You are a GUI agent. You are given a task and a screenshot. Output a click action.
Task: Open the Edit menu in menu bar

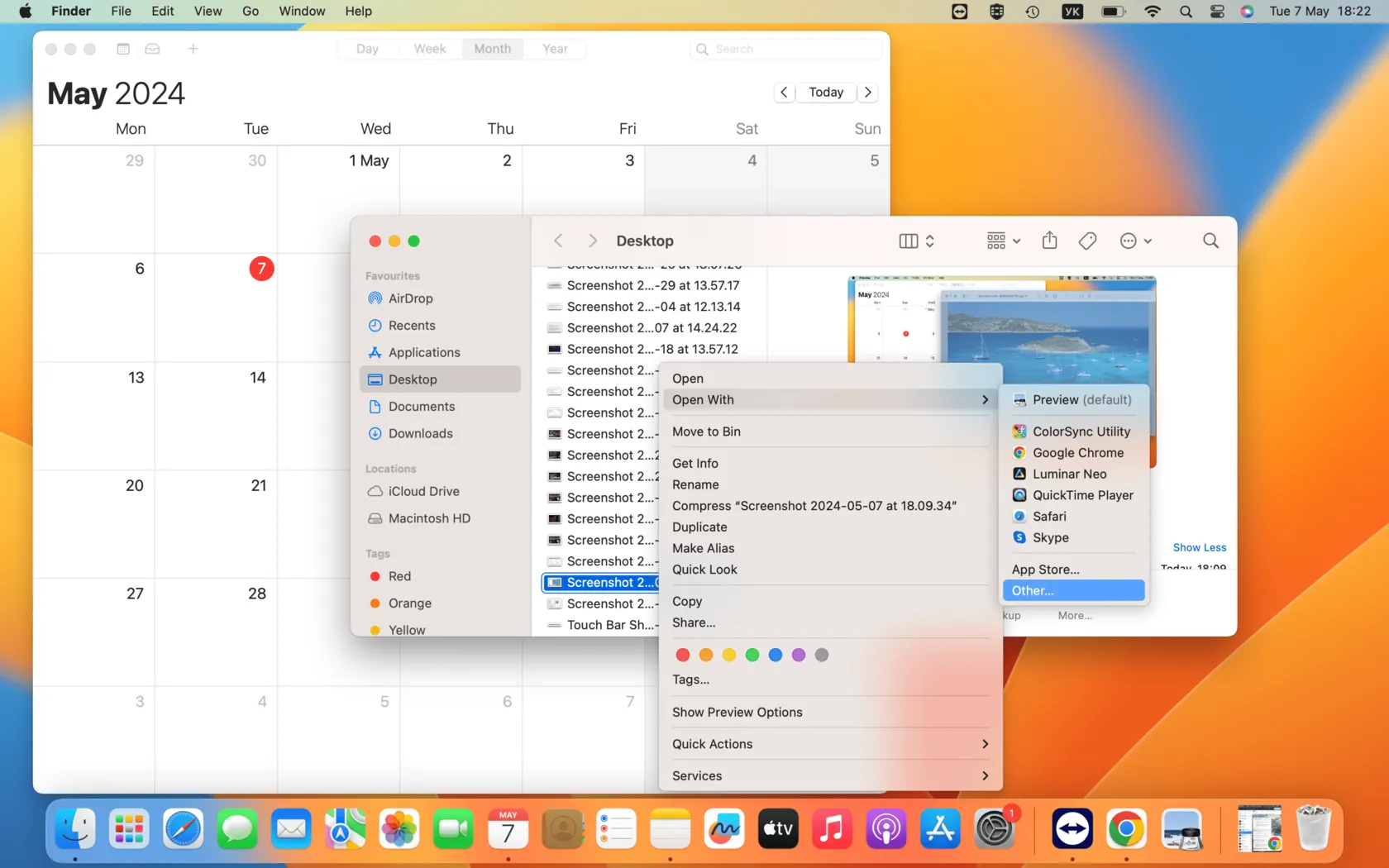[x=162, y=11]
